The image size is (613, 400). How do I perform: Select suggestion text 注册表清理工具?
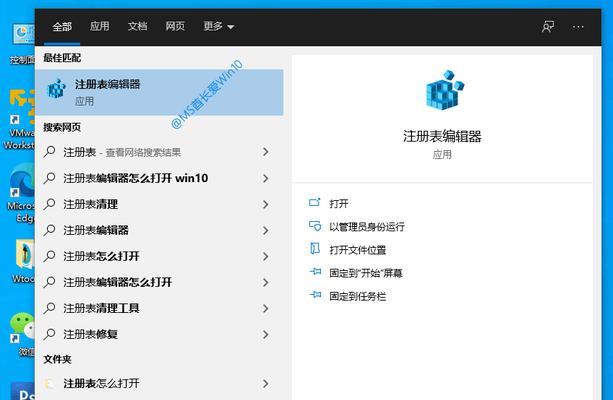pos(102,308)
